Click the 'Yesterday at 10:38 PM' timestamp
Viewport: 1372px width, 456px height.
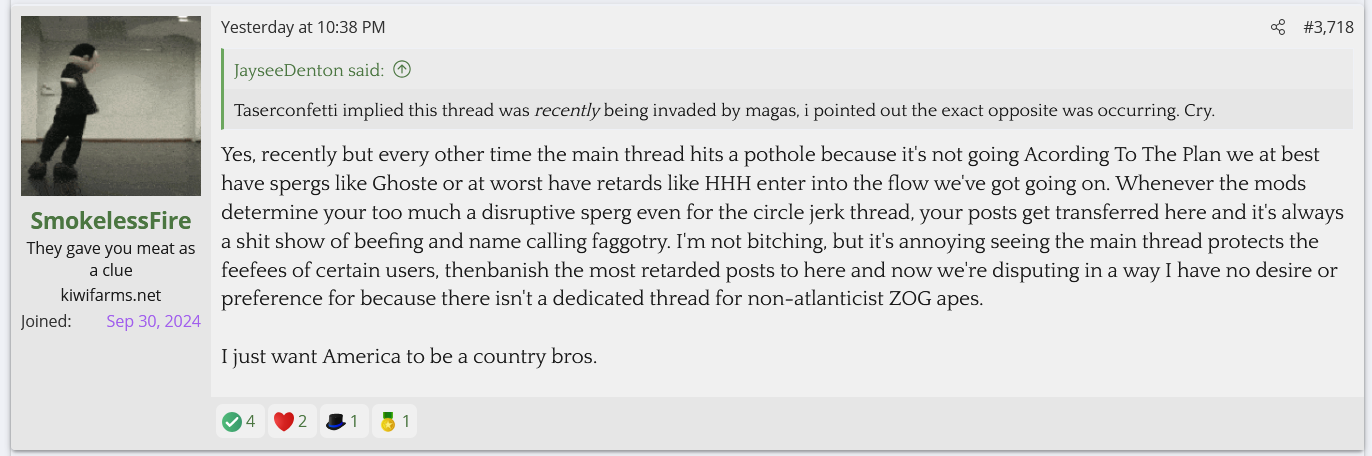[x=302, y=28]
